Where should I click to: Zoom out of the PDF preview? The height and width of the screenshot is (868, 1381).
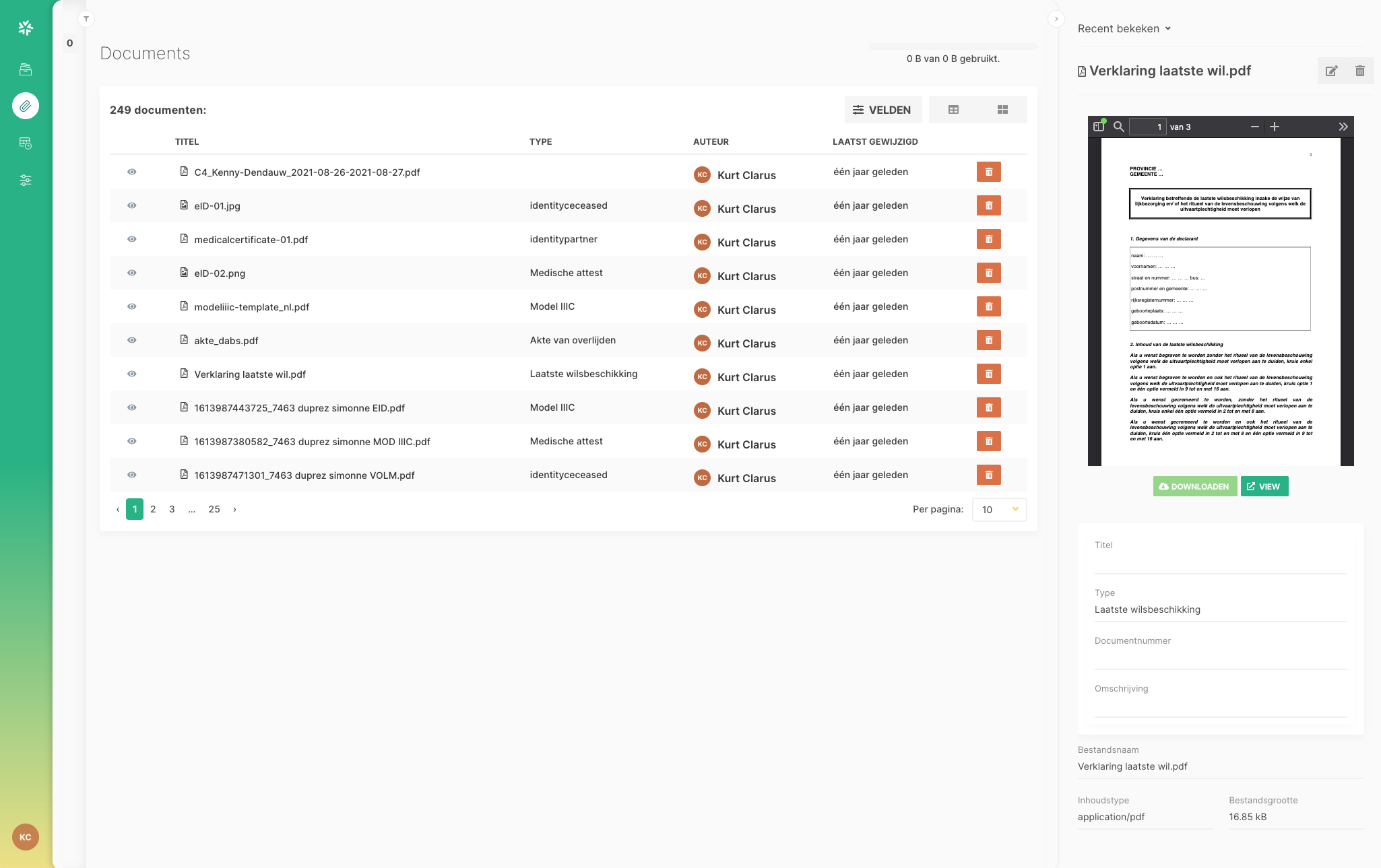coord(1254,127)
